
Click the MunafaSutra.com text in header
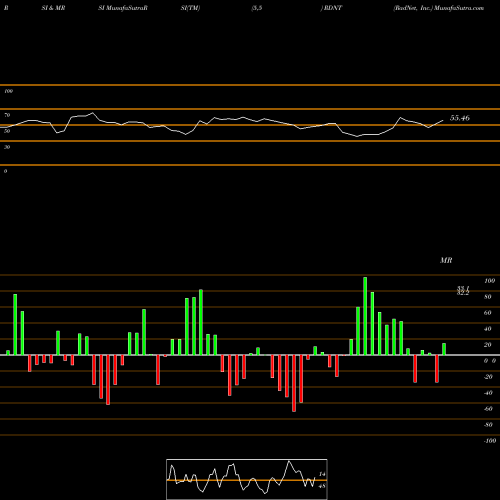point(459,8)
